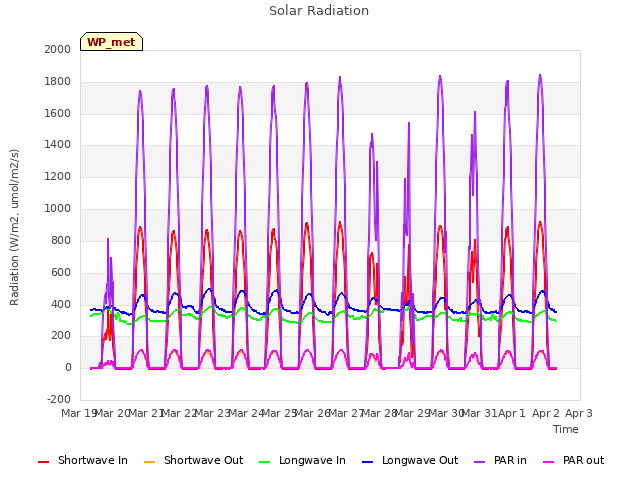The width and height of the screenshot is (640, 480).
Task: Click the Apr 2 x-axis label
Action: point(545,413)
